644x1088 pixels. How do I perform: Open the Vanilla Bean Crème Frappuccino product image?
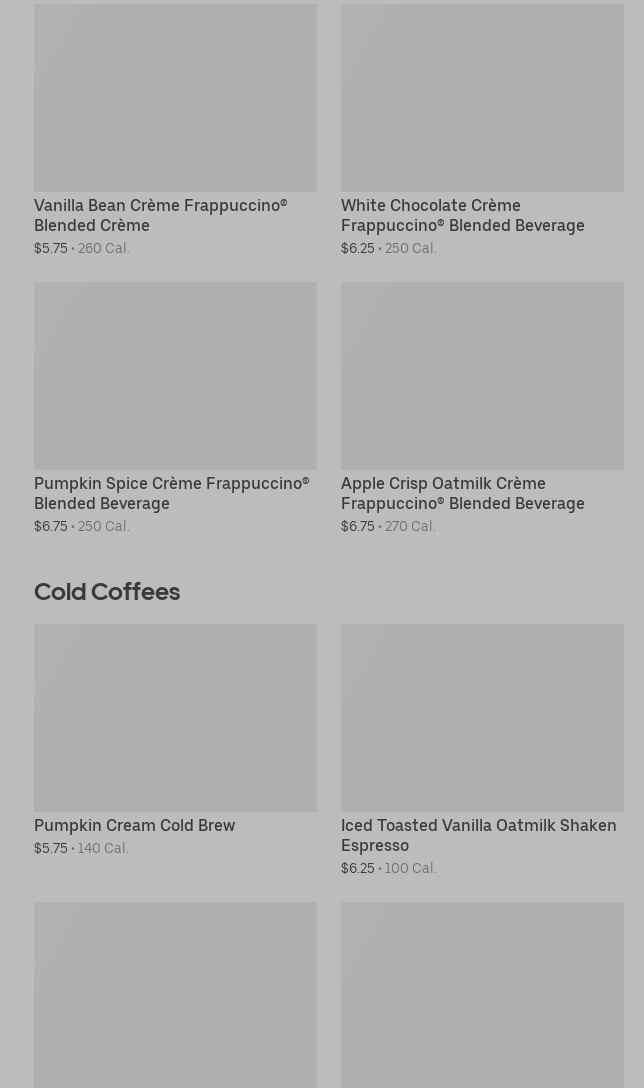pyautogui.click(x=175, y=98)
